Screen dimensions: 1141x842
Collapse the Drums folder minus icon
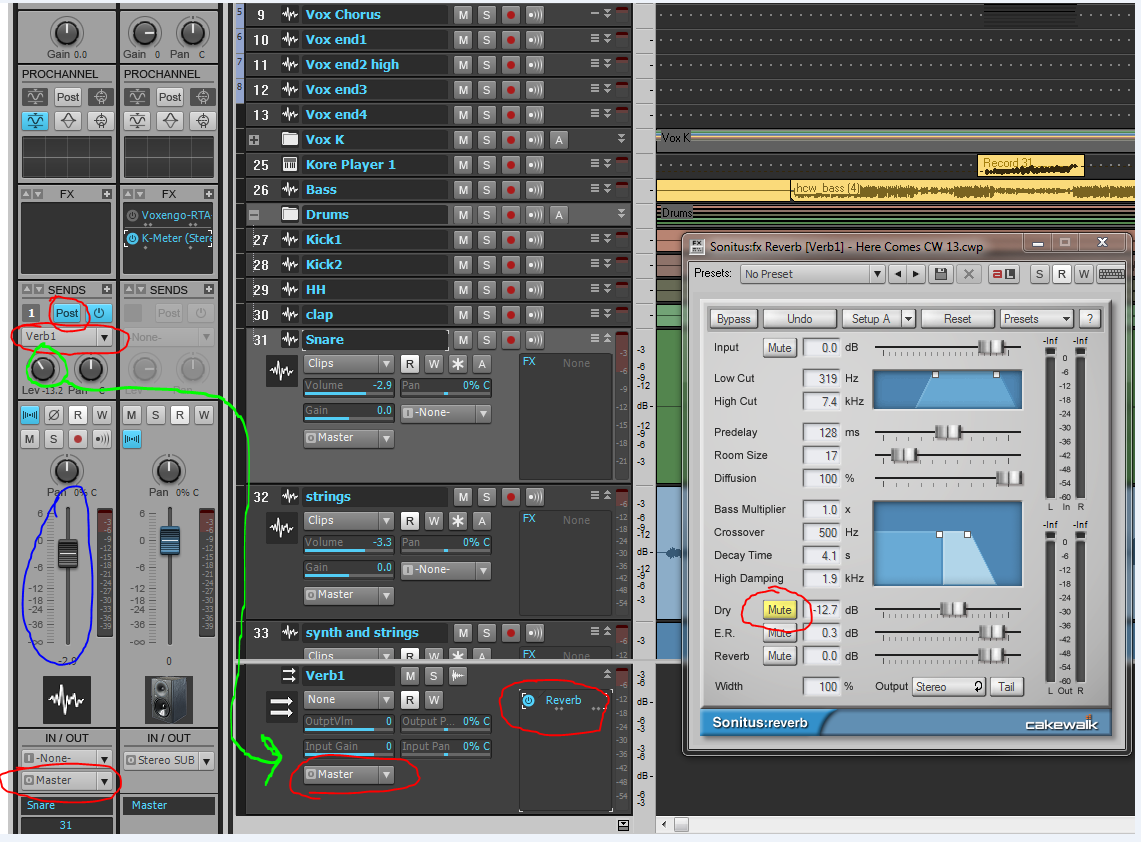pyautogui.click(x=254, y=215)
